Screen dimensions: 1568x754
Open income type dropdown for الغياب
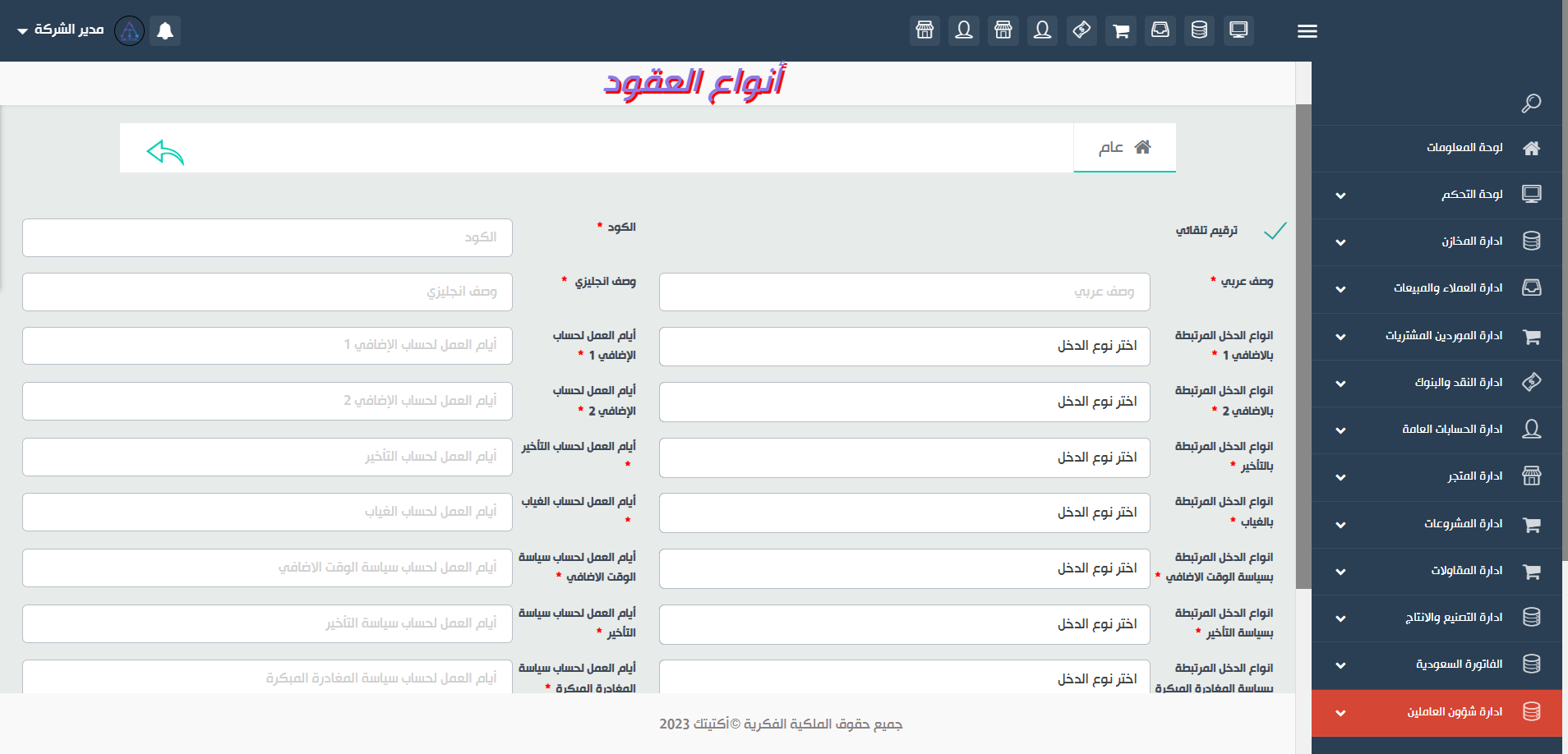904,513
